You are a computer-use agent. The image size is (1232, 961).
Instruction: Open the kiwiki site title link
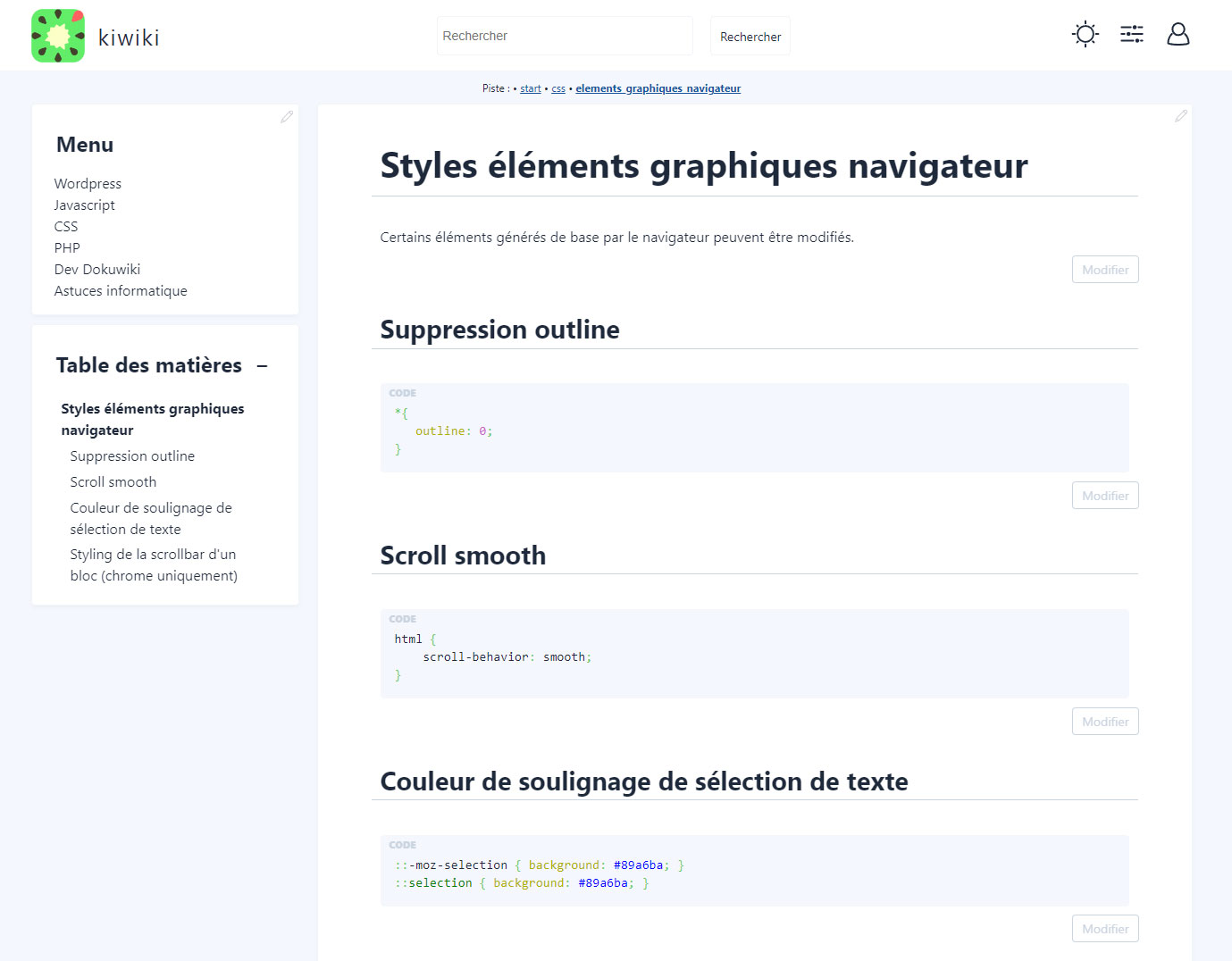[x=129, y=38]
